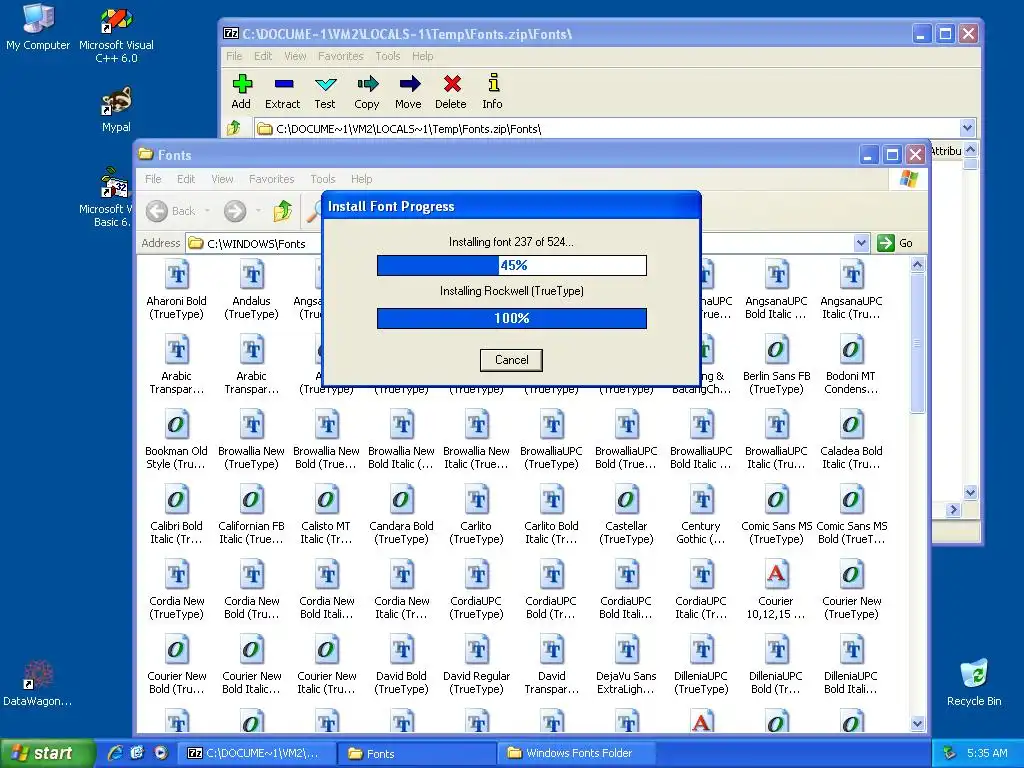Open File menu in Fonts window
Screen dimensions: 1024x768
153,179
